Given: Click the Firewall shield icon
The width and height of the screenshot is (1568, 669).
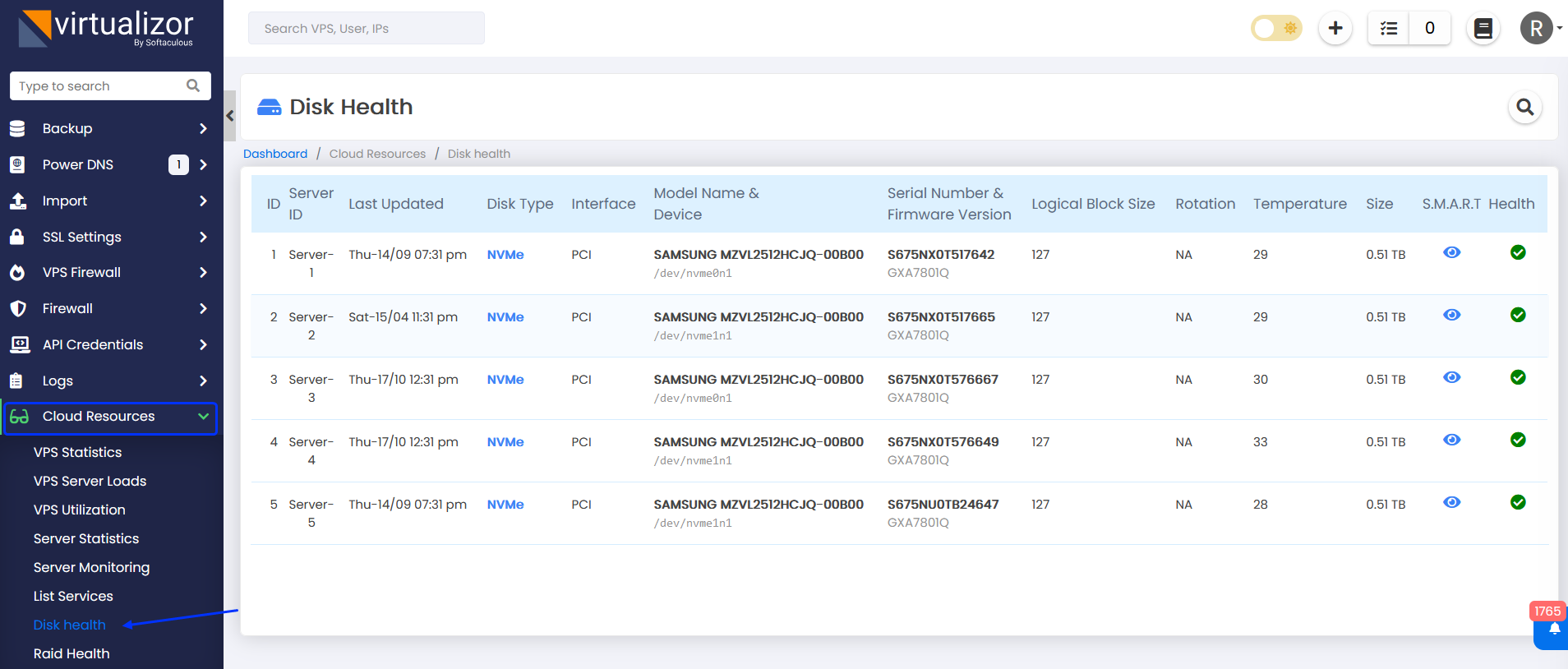Looking at the screenshot, I should coord(17,308).
